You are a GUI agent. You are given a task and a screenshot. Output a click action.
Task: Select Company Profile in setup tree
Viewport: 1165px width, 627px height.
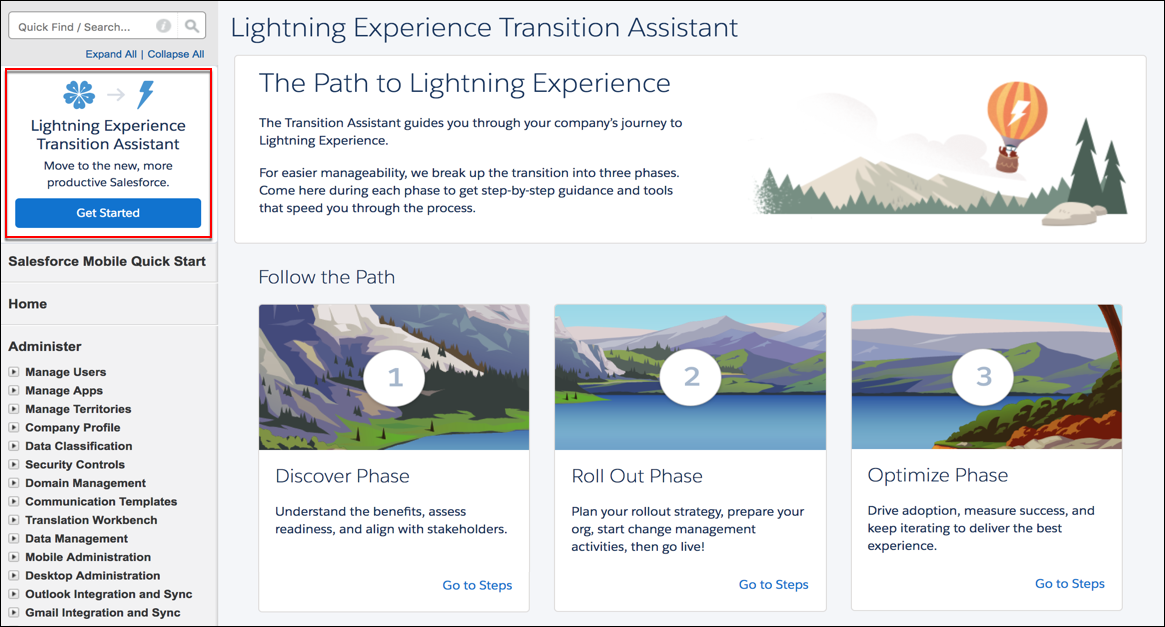tap(73, 428)
